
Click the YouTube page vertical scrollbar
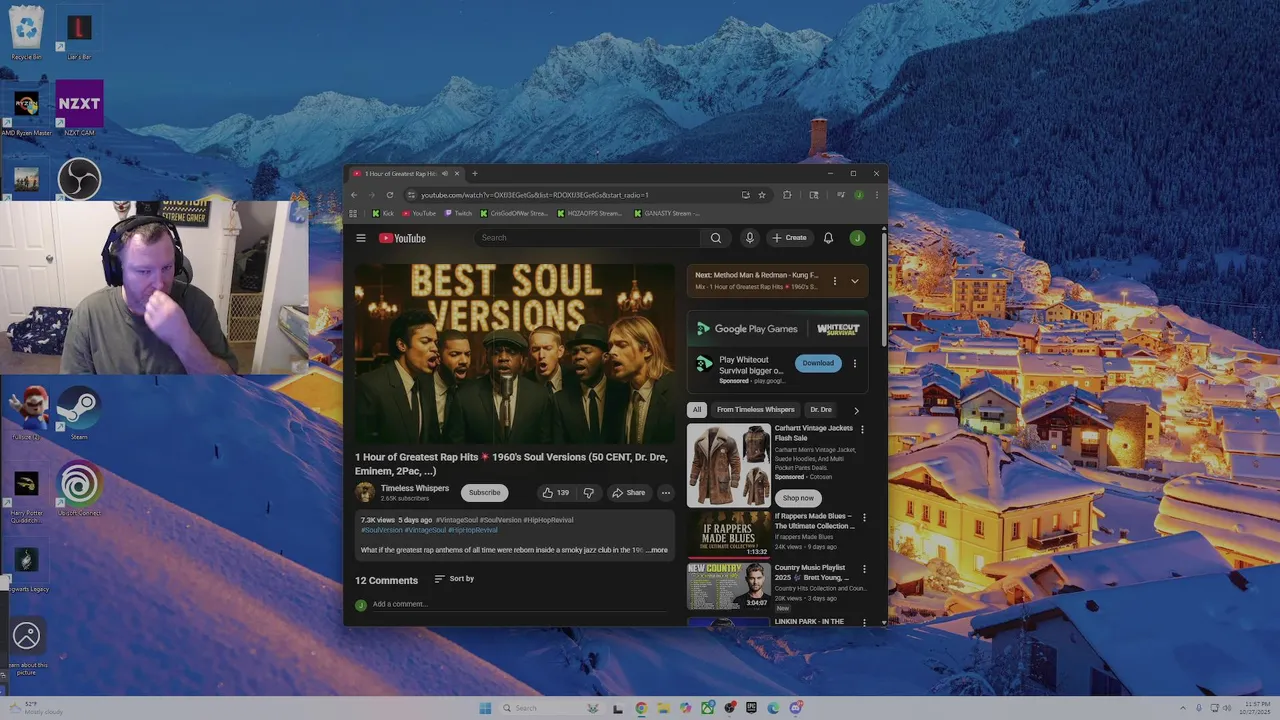(883, 290)
